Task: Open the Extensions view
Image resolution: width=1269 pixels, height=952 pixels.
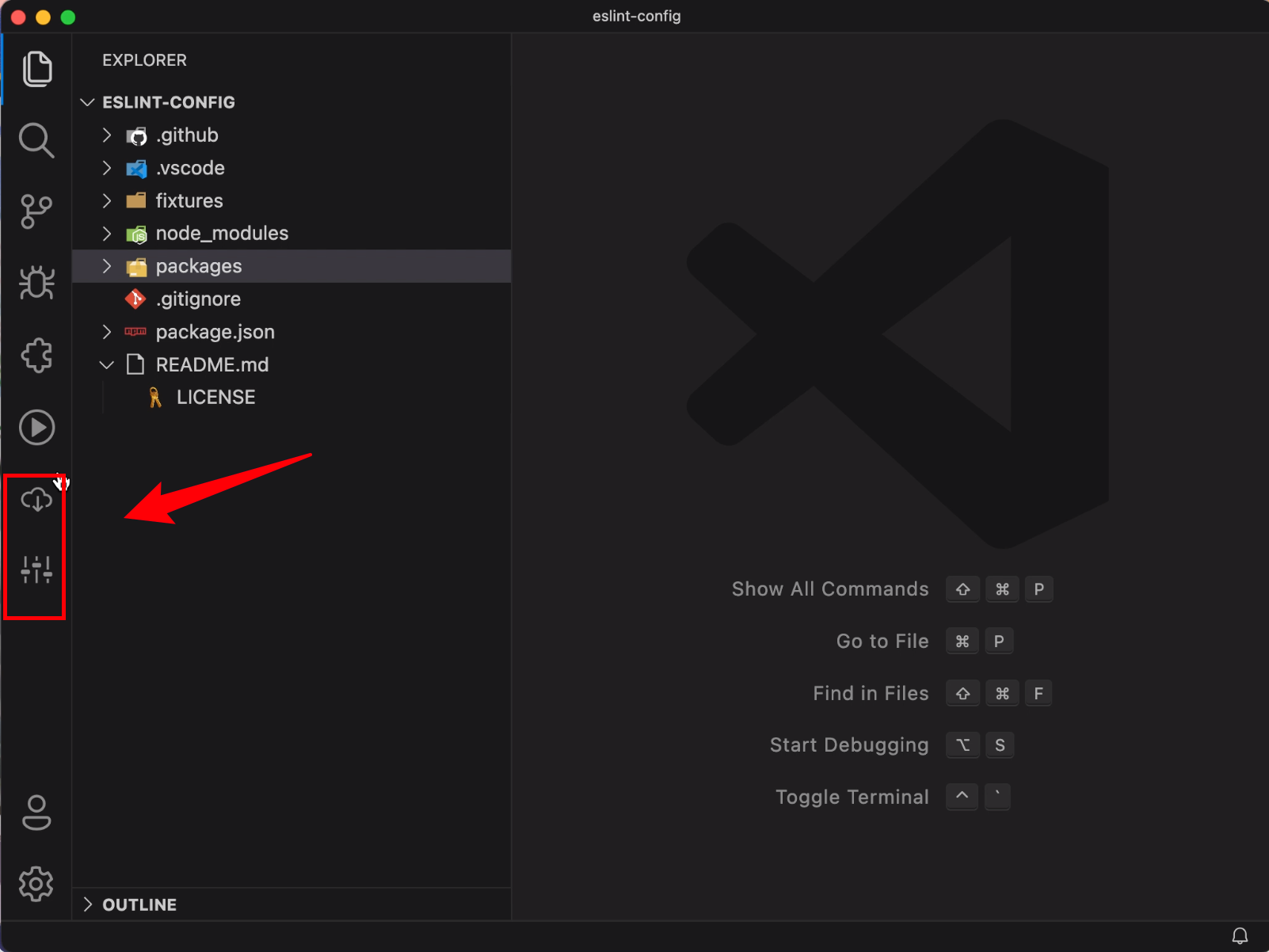Action: [36, 355]
